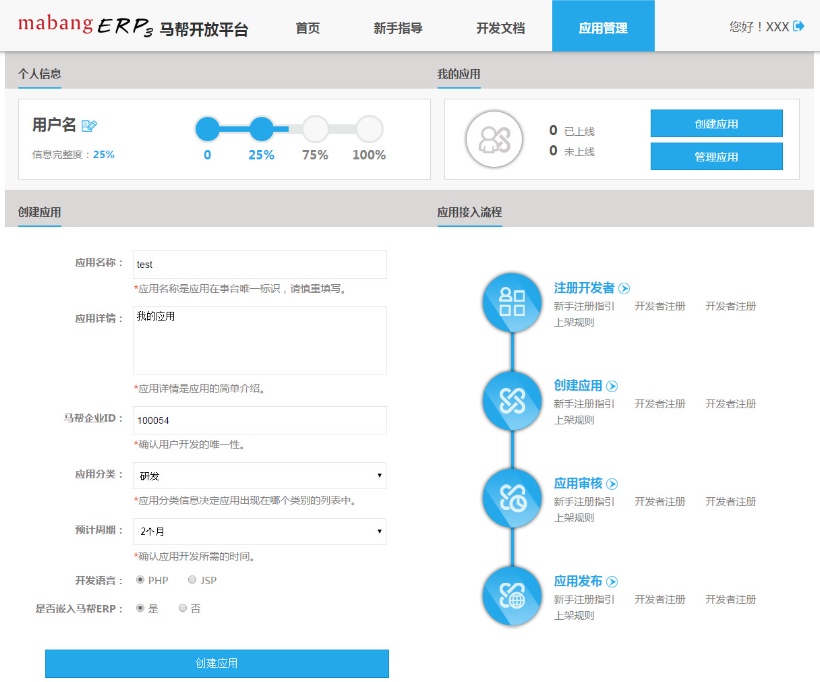
Task: Click the 应用审核 circular step icon
Action: (512, 497)
